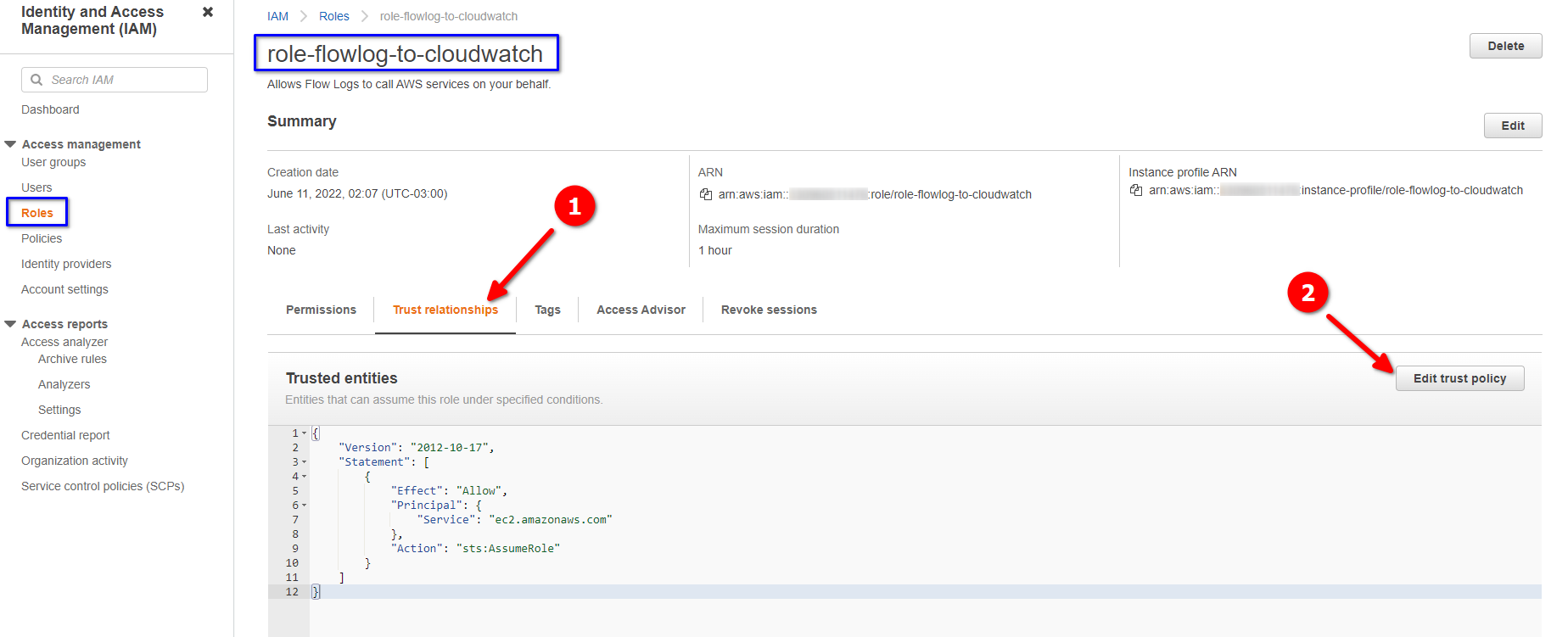Close the IAM navigation panel
Viewport: 1568px width, 637px height.
coord(208,12)
